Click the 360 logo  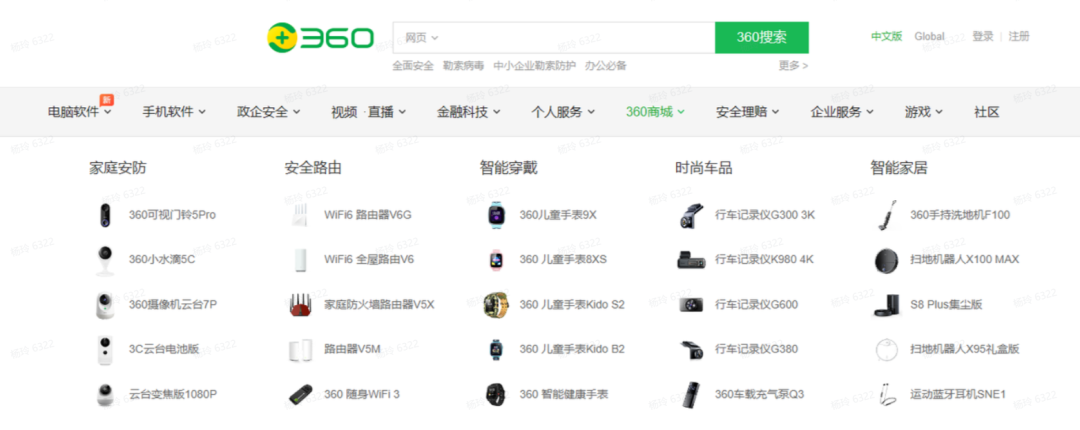pyautogui.click(x=321, y=37)
